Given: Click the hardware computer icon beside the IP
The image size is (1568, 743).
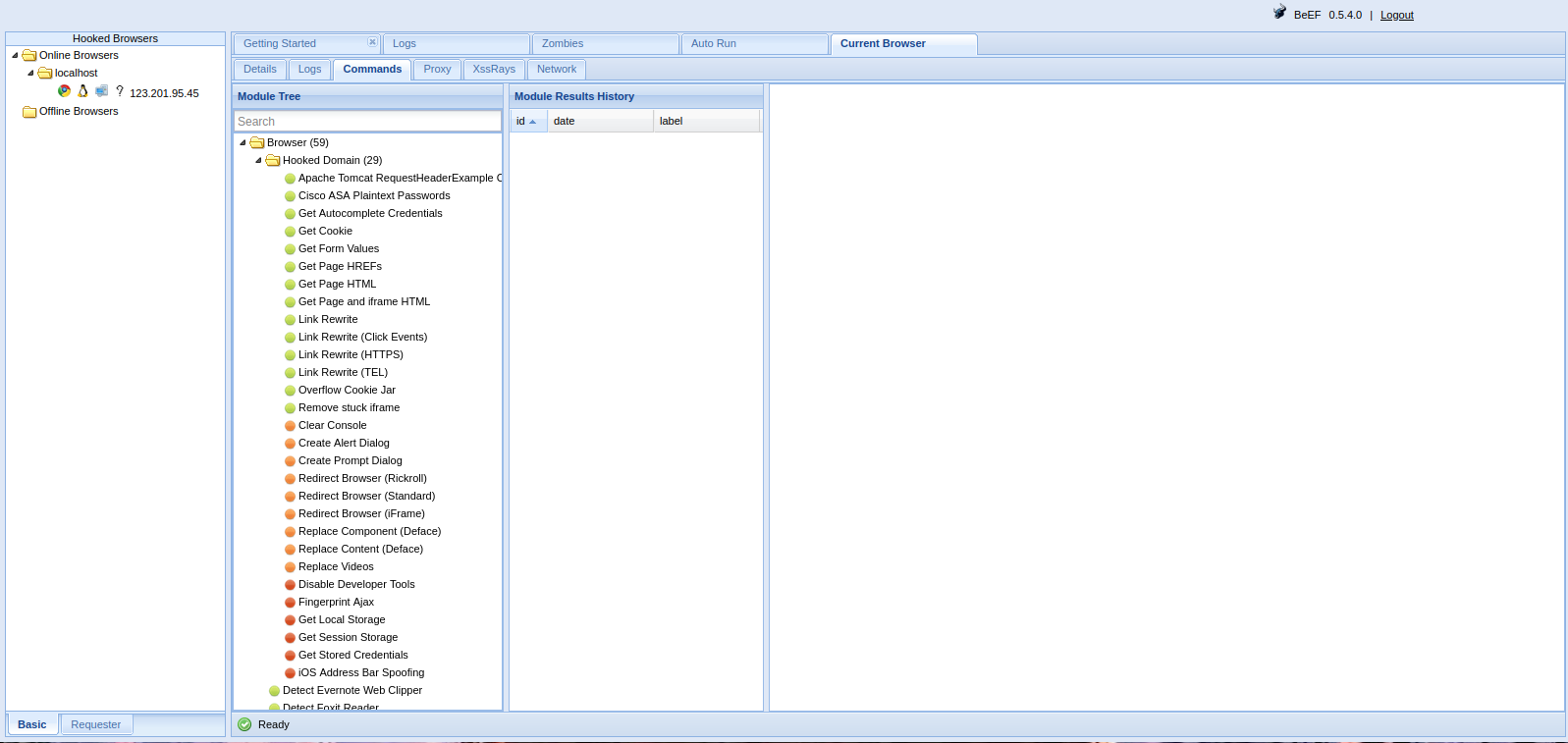Looking at the screenshot, I should pyautogui.click(x=102, y=91).
